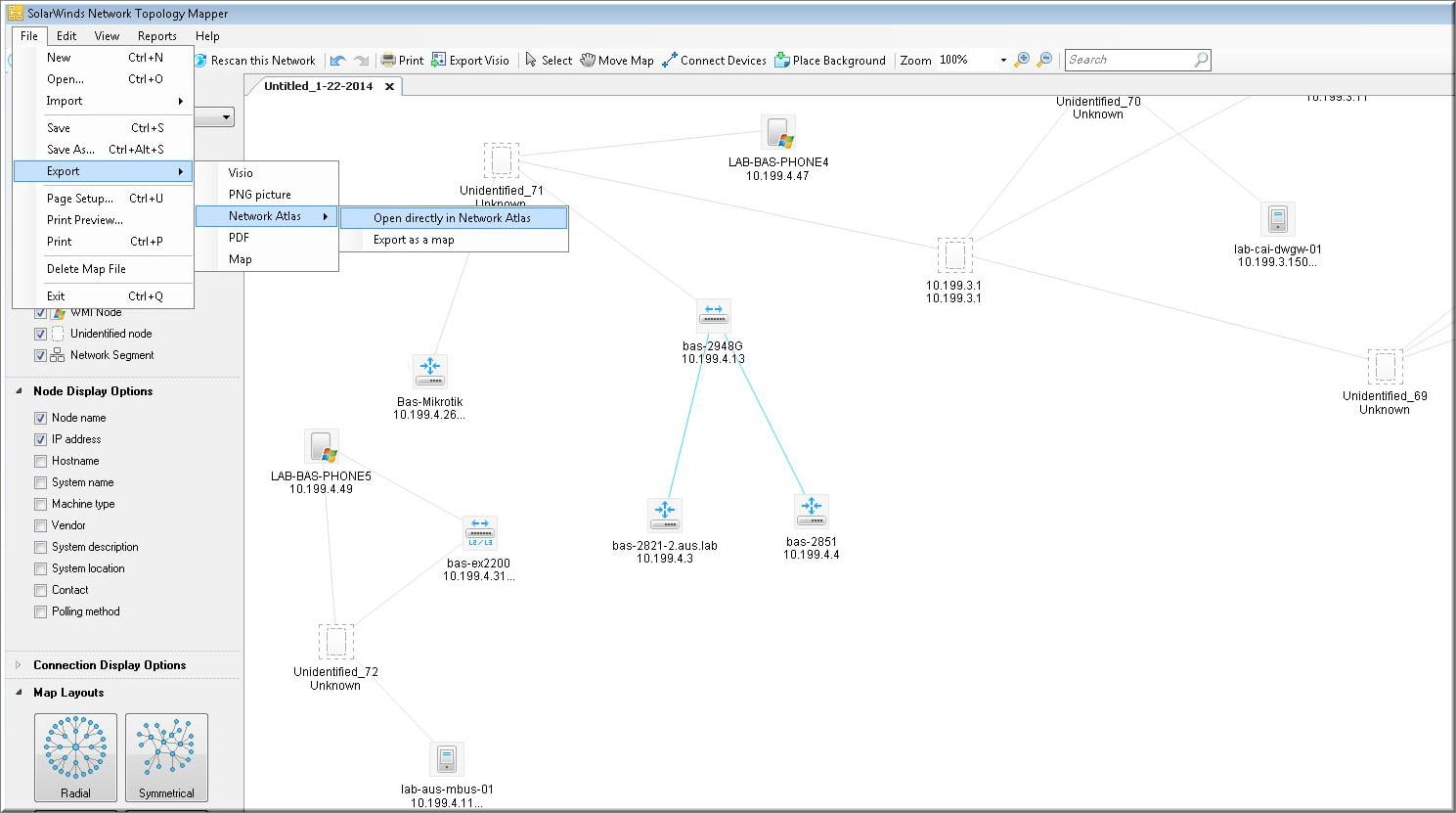Click the Place Background icon

pos(781,60)
